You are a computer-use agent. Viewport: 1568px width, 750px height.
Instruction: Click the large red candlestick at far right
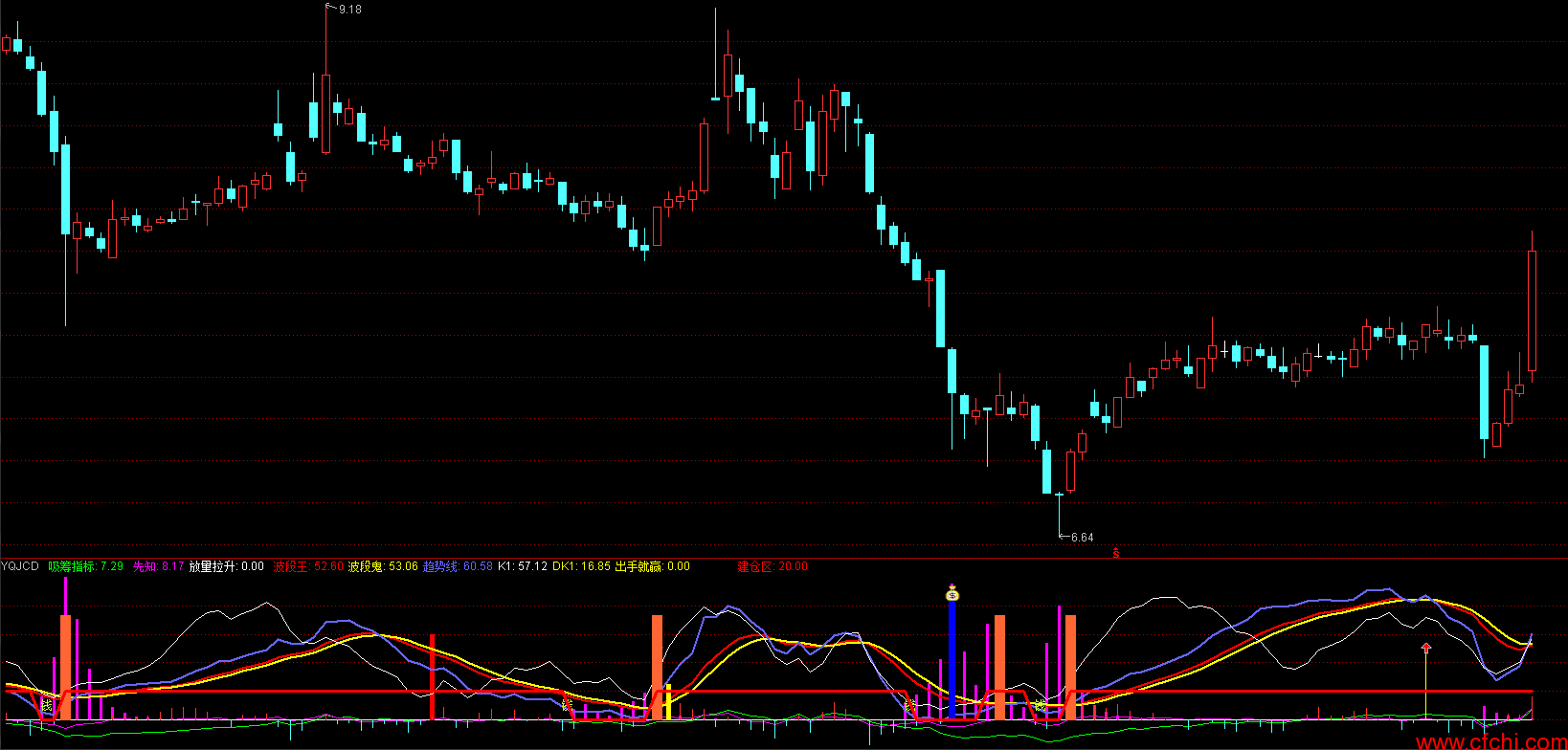(x=1532, y=311)
